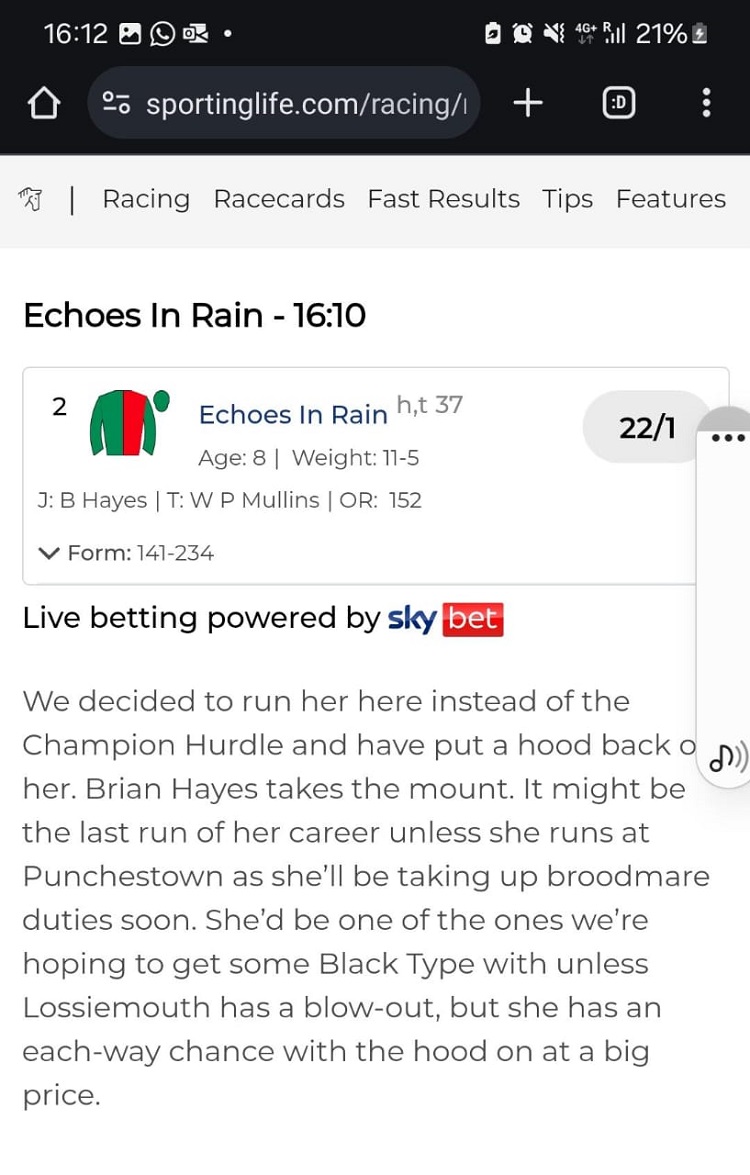
Task: Open the tab switcher icon
Action: 619,102
